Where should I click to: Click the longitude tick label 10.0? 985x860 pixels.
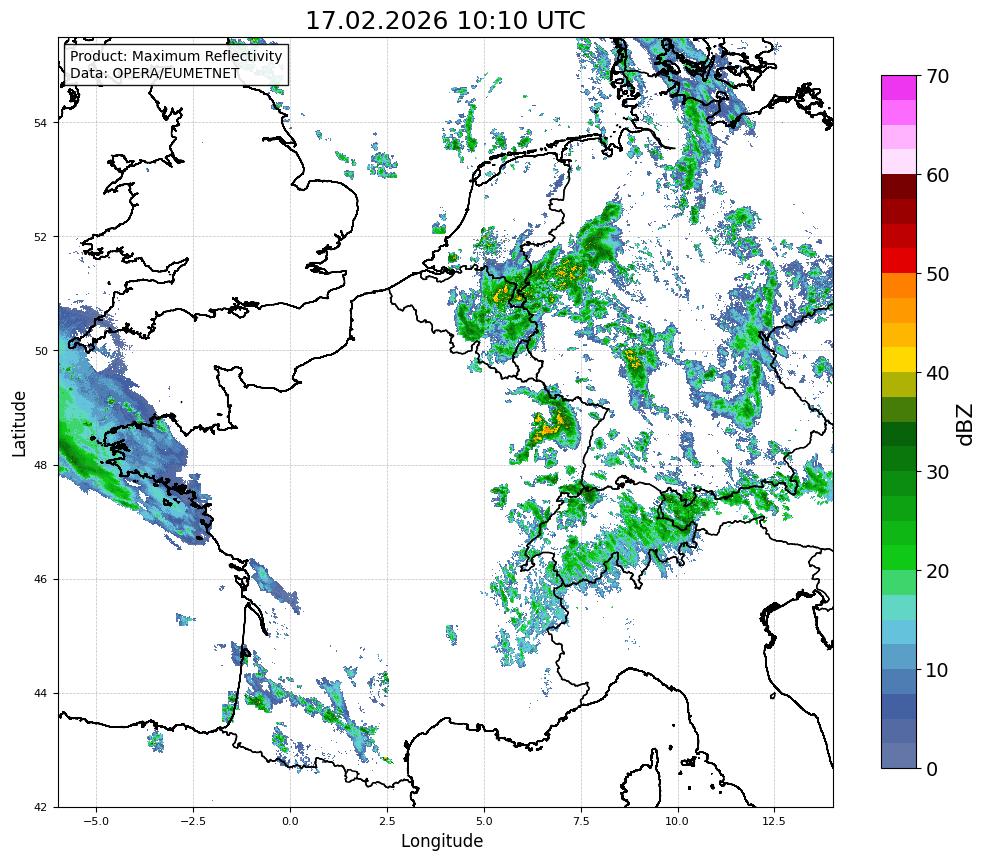[678, 821]
